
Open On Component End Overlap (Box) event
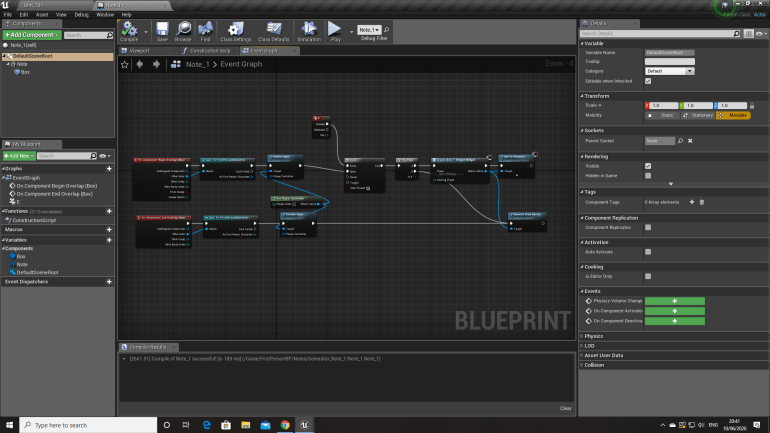click(x=54, y=194)
